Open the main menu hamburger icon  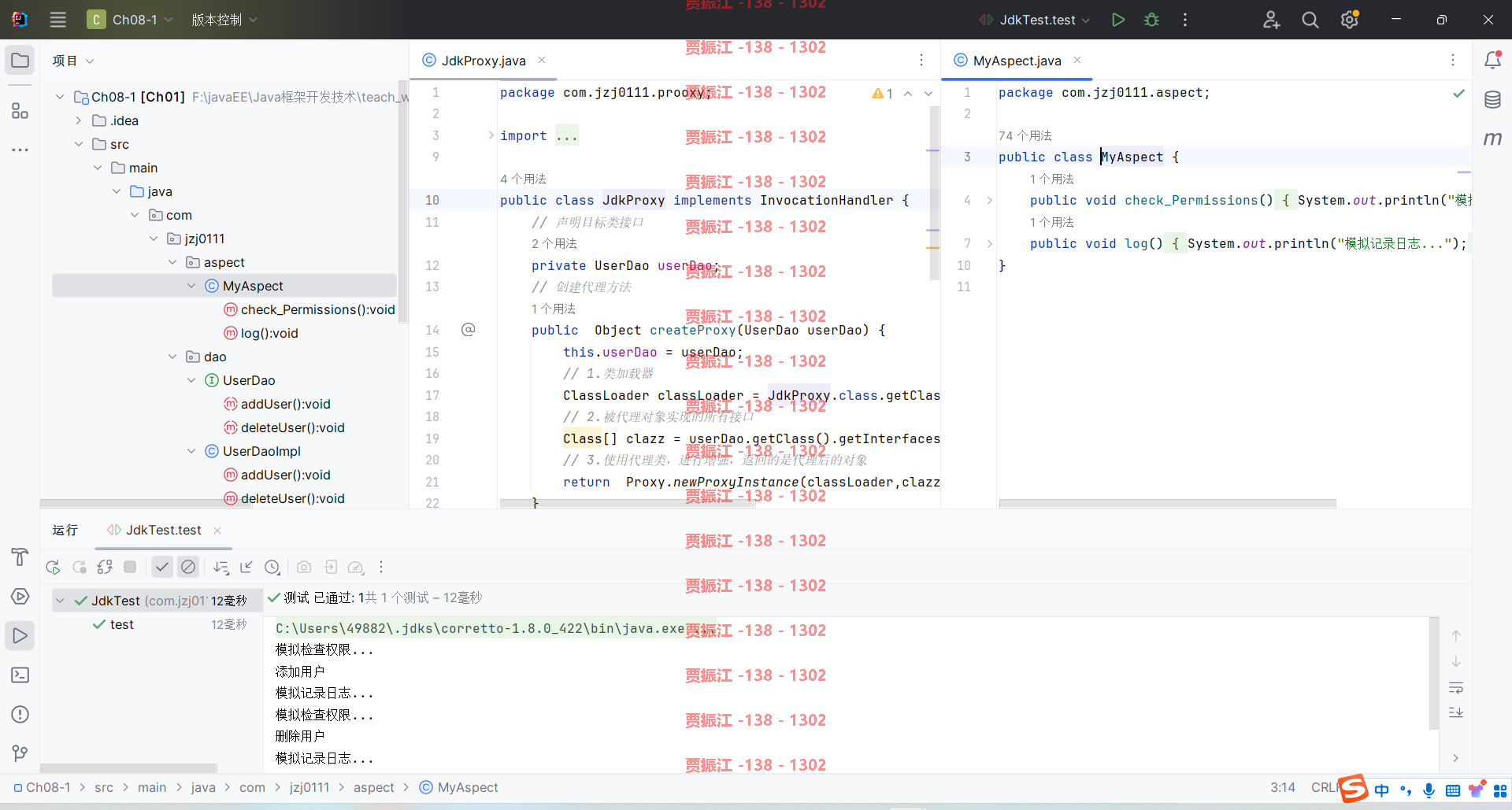tap(58, 20)
